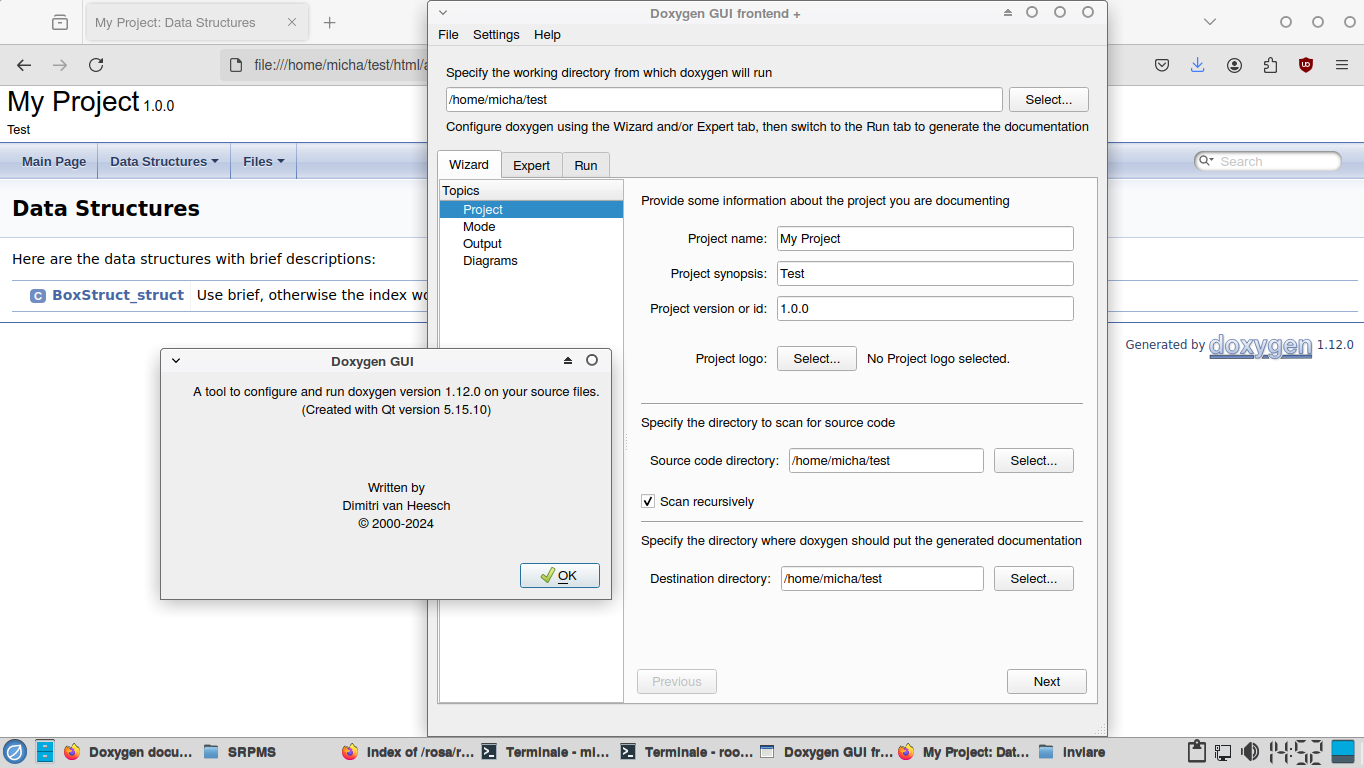
Task: Switch to the Terminale - roo... taskbar window
Action: click(x=686, y=752)
